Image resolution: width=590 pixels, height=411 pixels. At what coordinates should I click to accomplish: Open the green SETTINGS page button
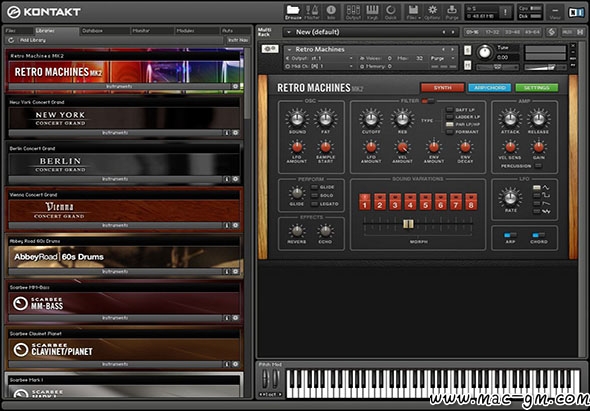[x=537, y=88]
